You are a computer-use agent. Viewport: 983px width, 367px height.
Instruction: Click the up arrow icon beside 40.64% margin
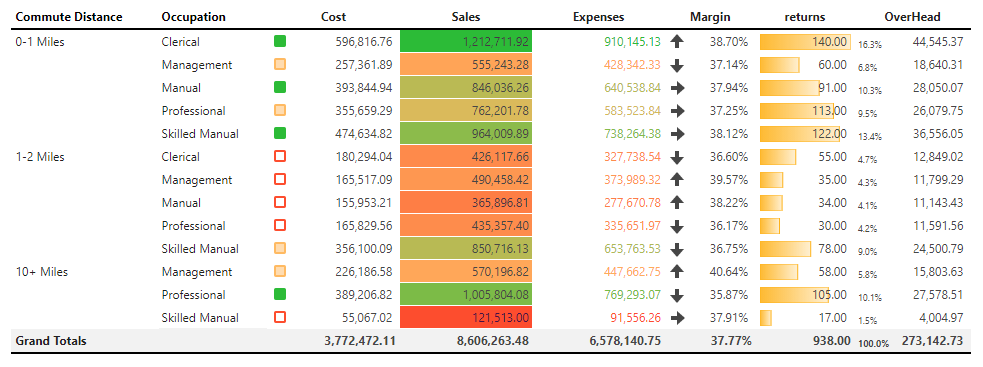coord(676,272)
